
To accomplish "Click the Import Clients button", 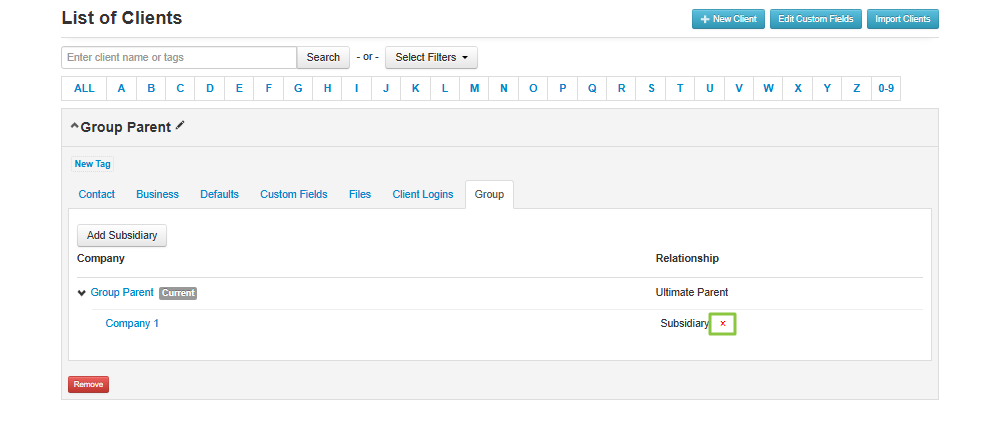I will (x=902, y=19).
